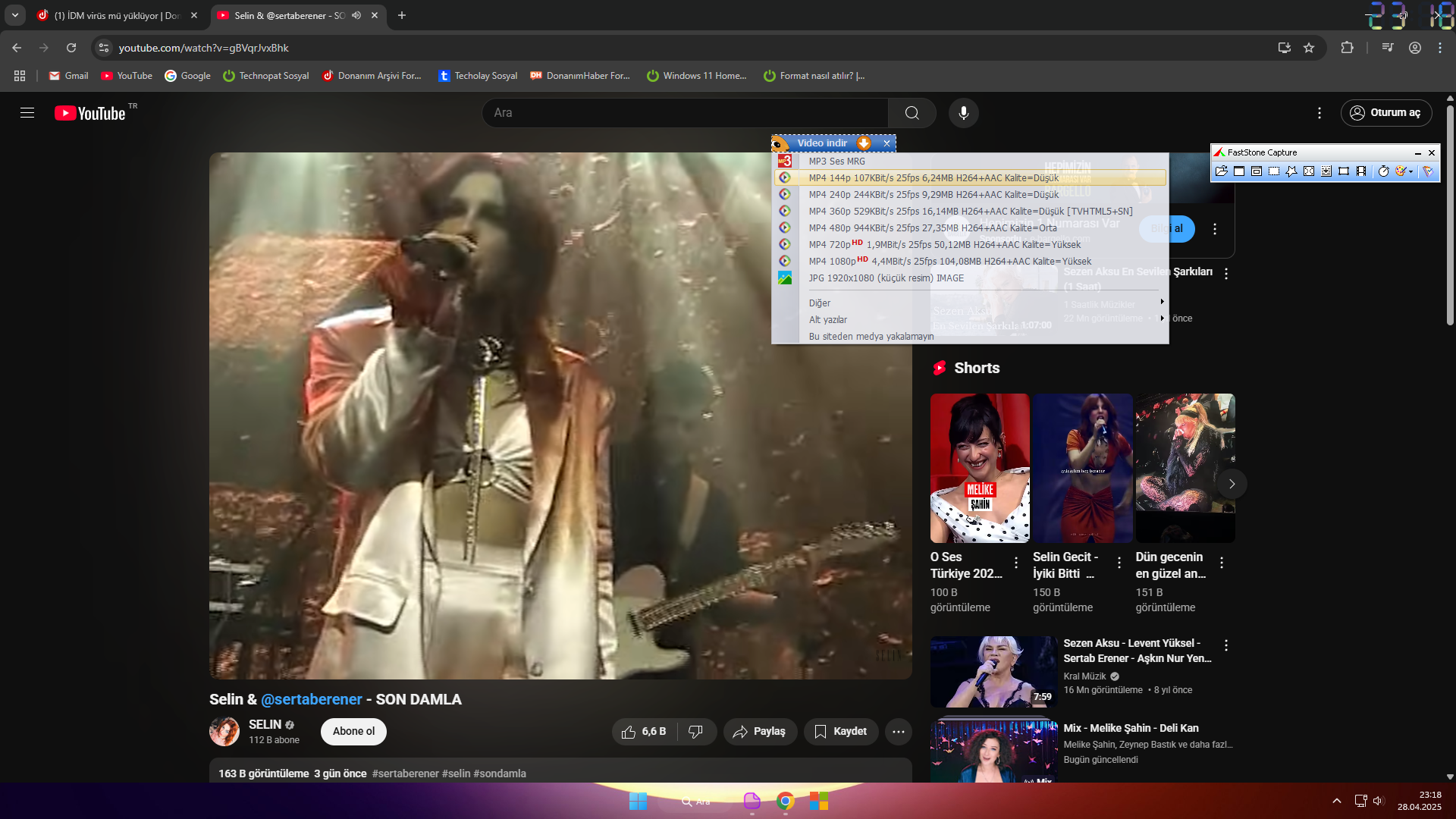Viewport: 1456px width, 819px height.
Task: Click FastStone delay timer stopwatch icon
Action: 1383,171
